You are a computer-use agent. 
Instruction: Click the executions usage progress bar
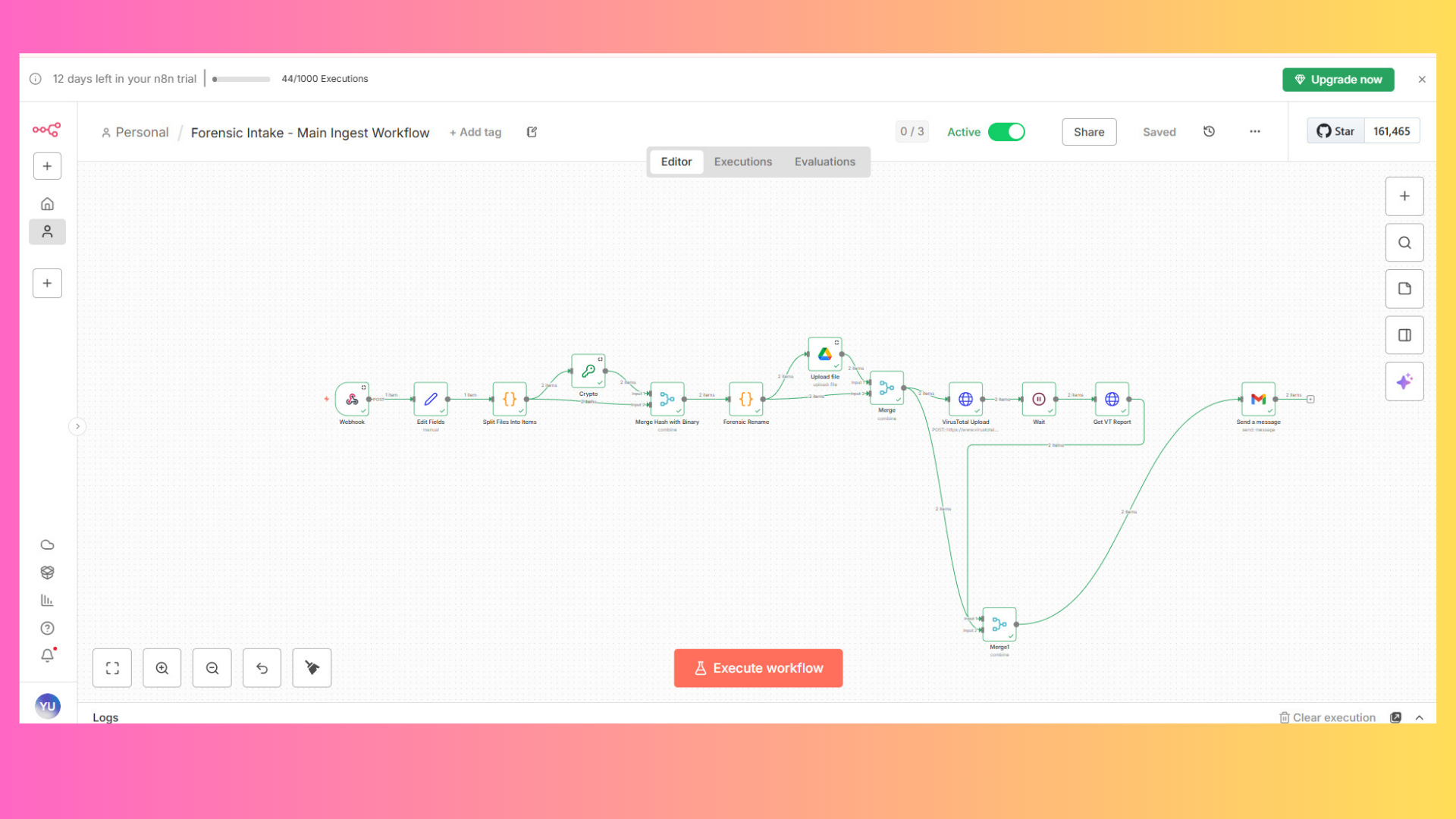(241, 79)
